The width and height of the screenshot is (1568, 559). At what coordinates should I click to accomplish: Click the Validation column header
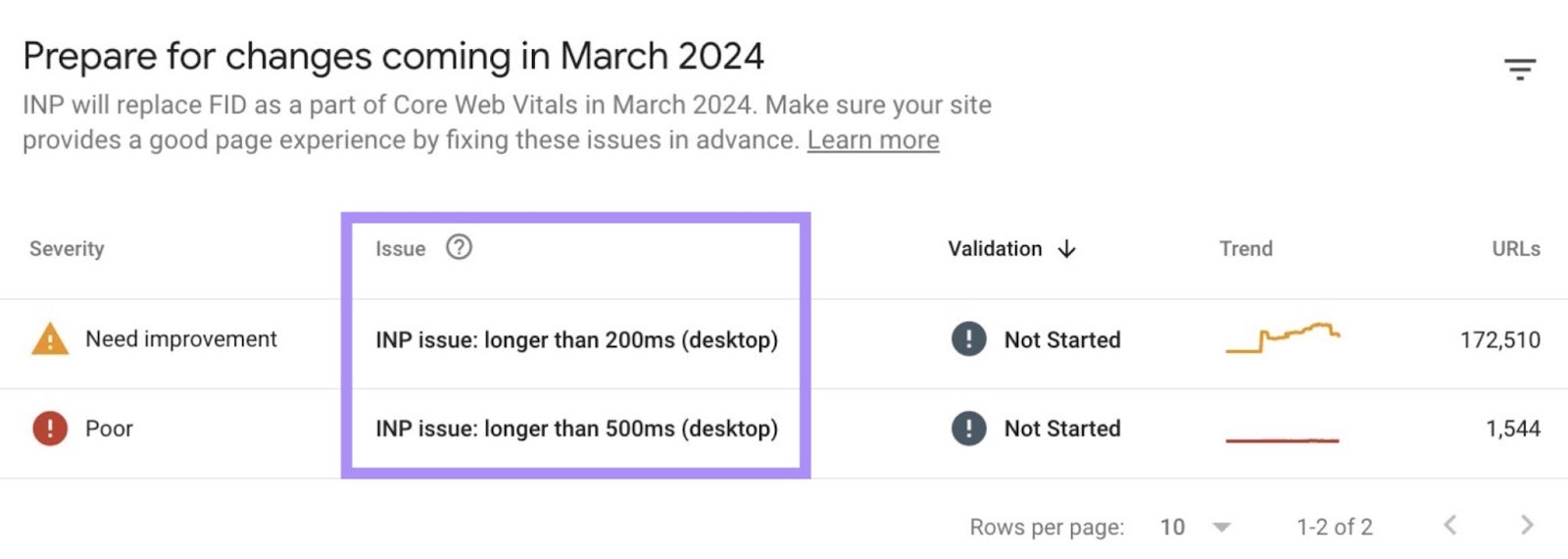[x=994, y=249]
